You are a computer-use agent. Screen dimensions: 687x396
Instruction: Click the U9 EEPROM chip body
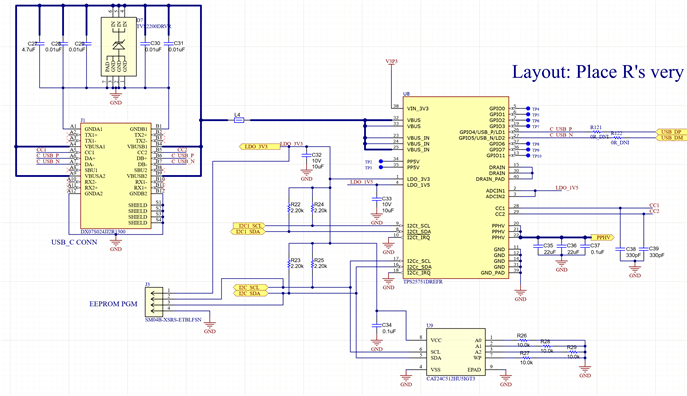pos(456,352)
